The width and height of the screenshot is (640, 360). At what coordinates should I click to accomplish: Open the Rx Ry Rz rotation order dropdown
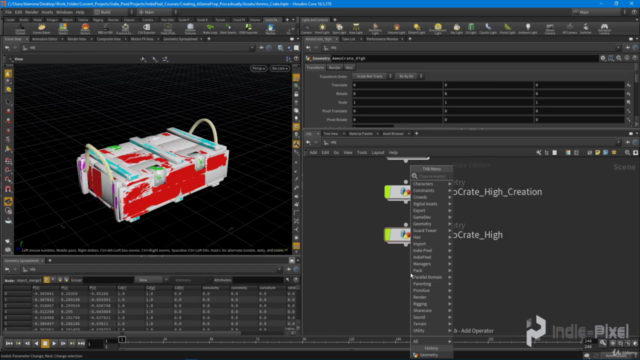click(x=409, y=76)
